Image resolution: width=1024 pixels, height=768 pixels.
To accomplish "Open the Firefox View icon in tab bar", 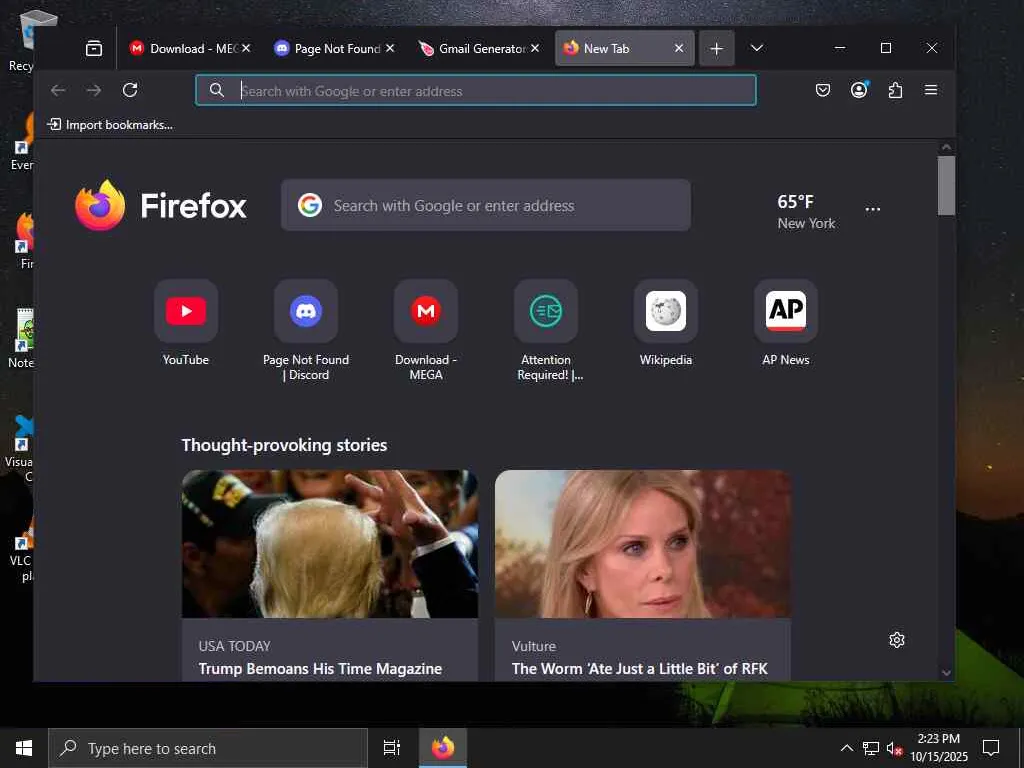I will click(x=94, y=48).
